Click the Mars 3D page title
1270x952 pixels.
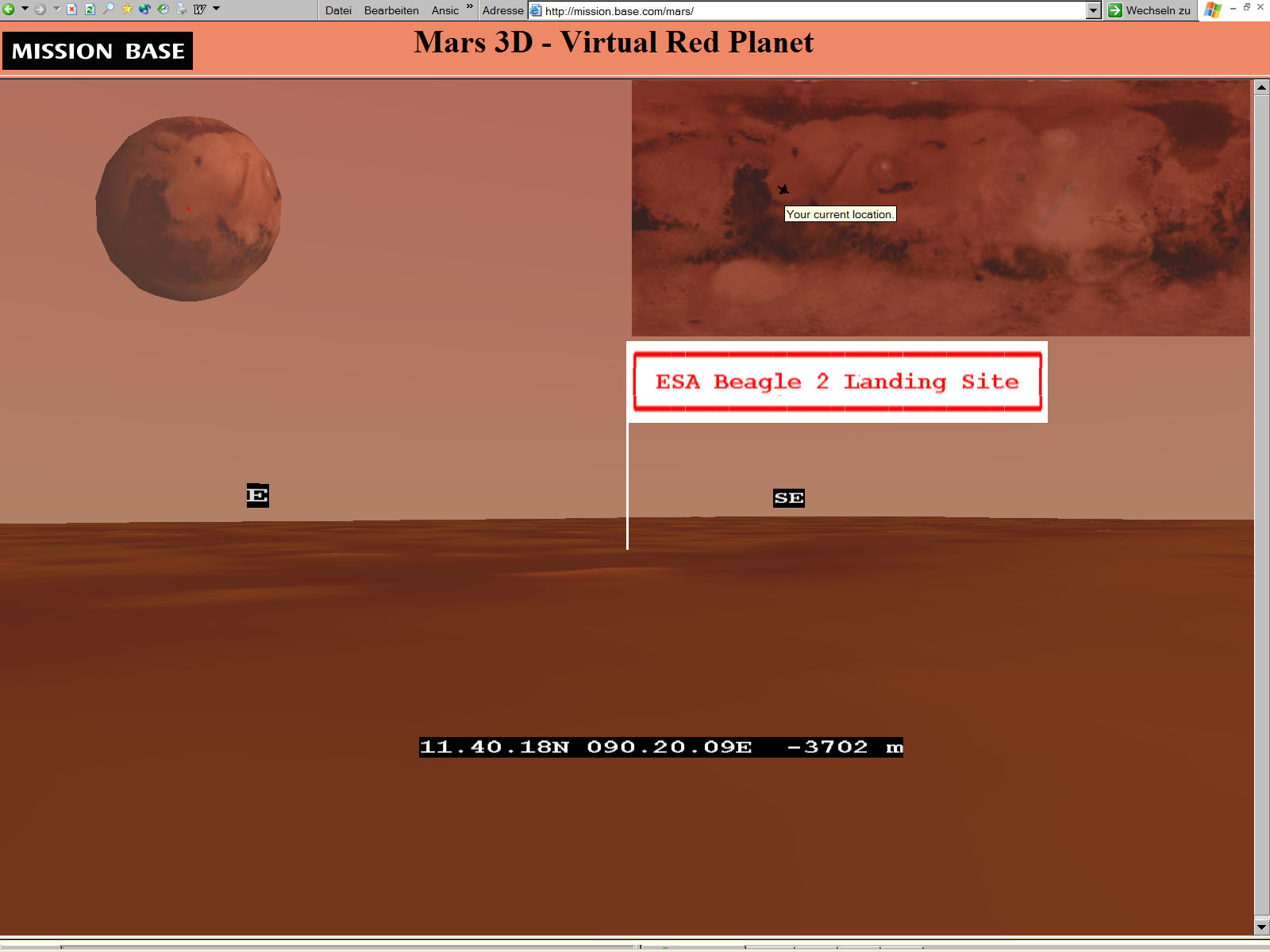coord(614,43)
